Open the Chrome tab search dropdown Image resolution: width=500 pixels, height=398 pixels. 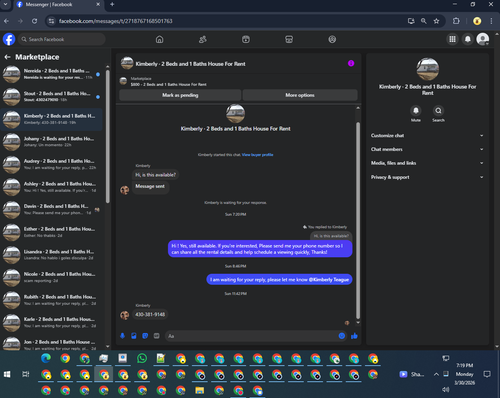click(5, 4)
